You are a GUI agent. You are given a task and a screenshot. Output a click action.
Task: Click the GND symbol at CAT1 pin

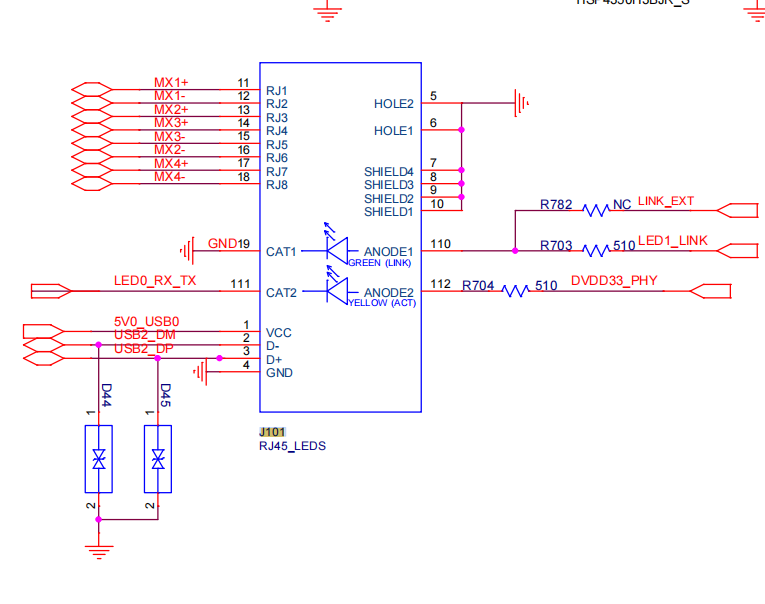point(187,251)
